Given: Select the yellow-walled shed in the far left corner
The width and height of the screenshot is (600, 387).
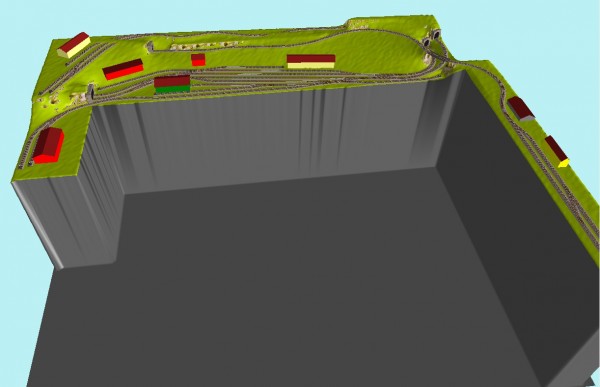Looking at the screenshot, I should click(74, 45).
